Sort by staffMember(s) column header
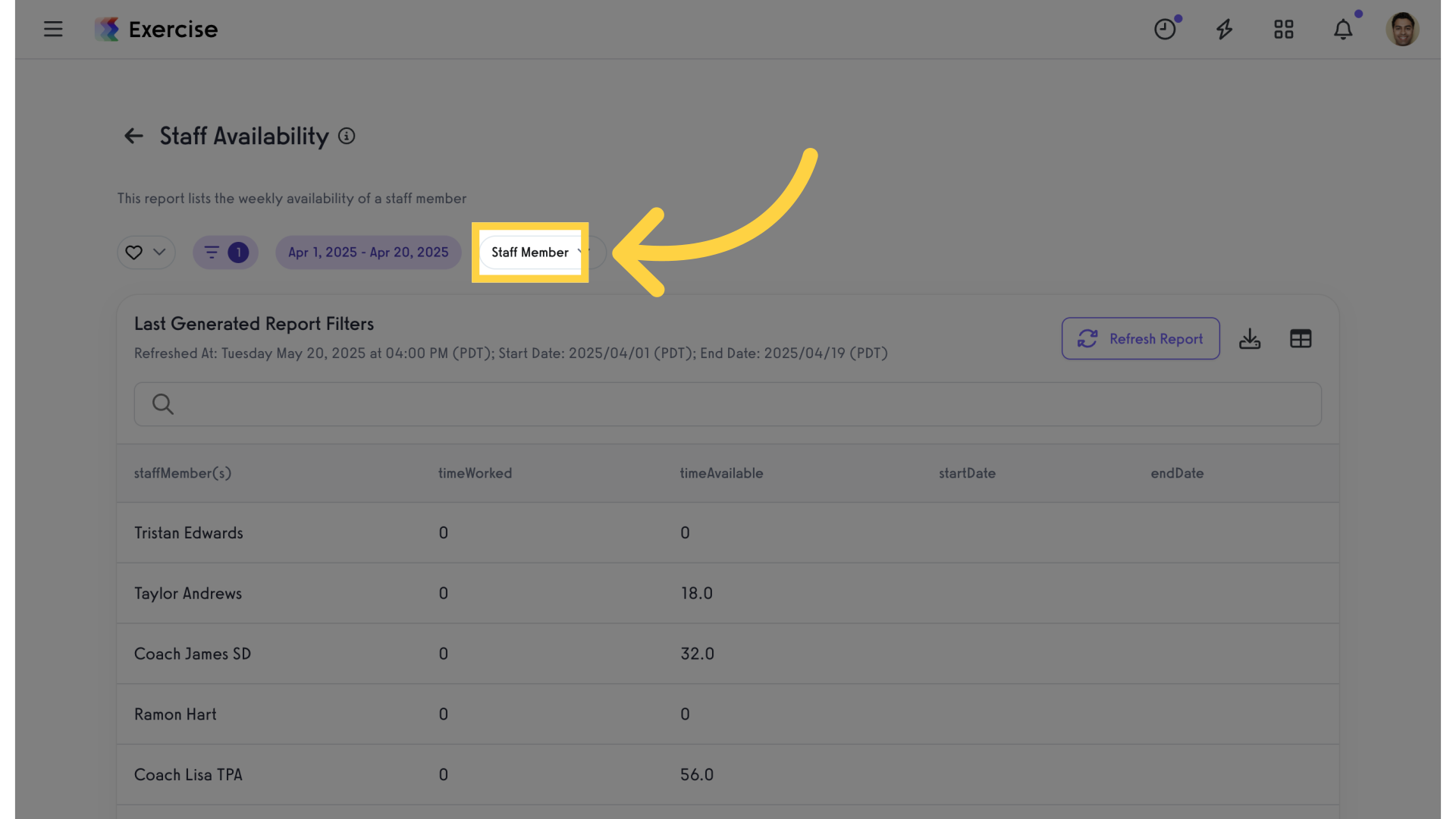 (183, 473)
